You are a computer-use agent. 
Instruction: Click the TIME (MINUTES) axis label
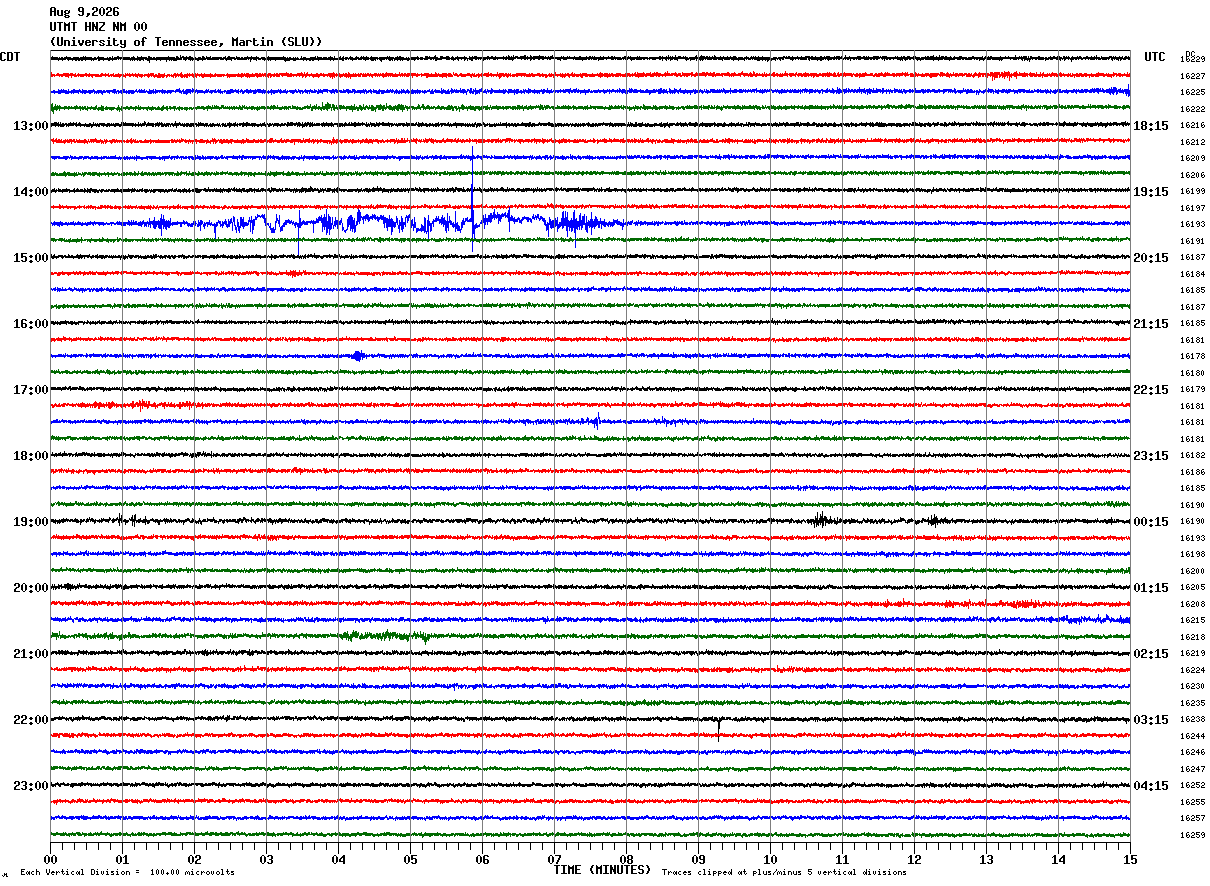point(602,870)
